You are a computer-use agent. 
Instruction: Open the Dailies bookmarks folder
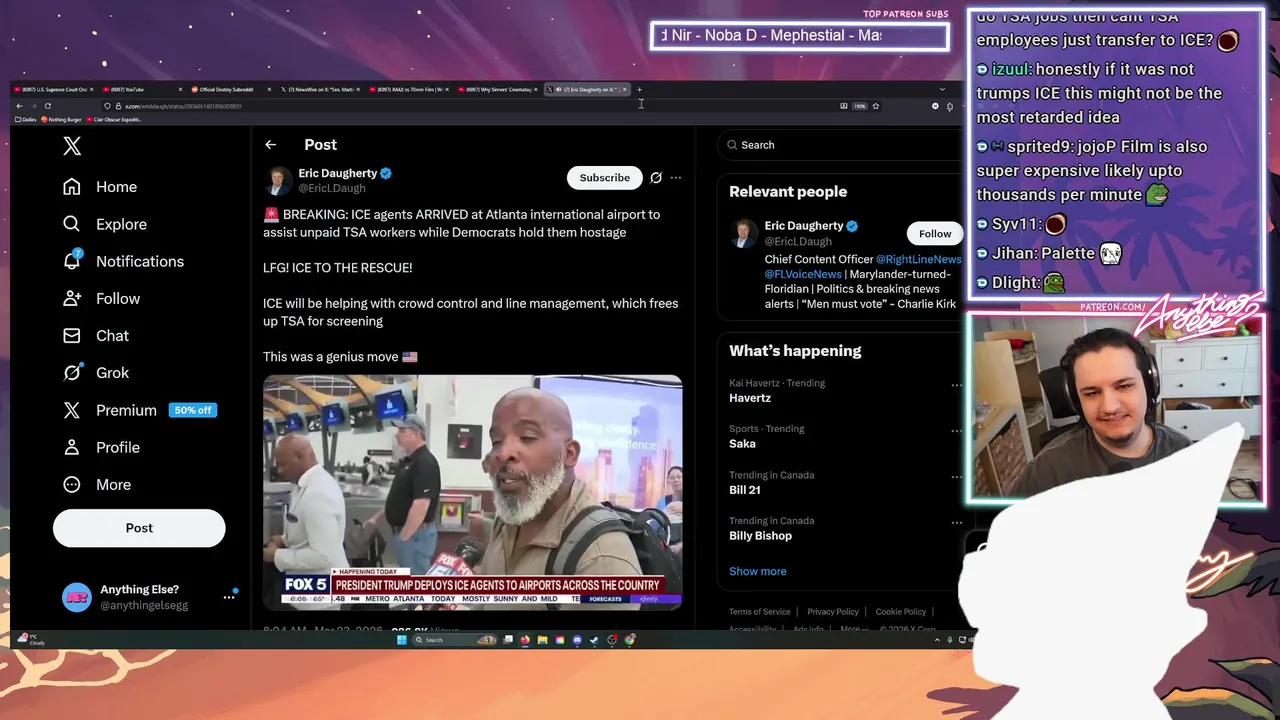(x=25, y=120)
